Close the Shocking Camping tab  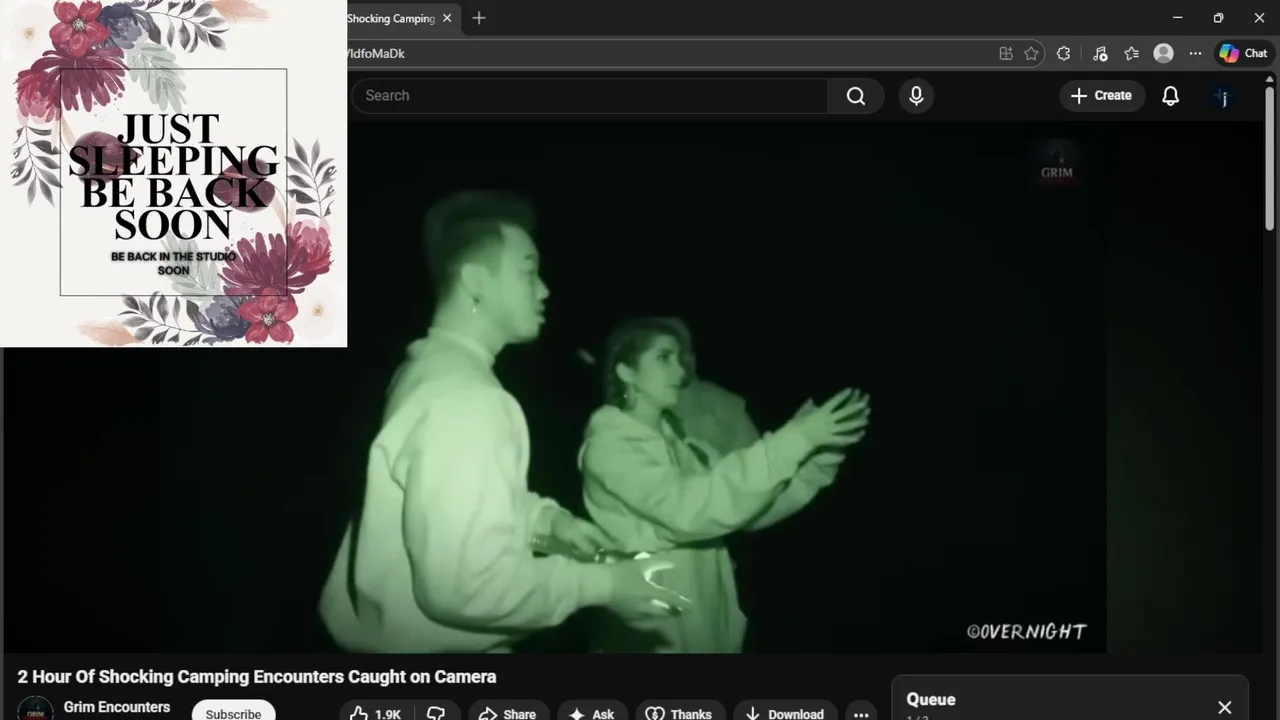click(447, 18)
